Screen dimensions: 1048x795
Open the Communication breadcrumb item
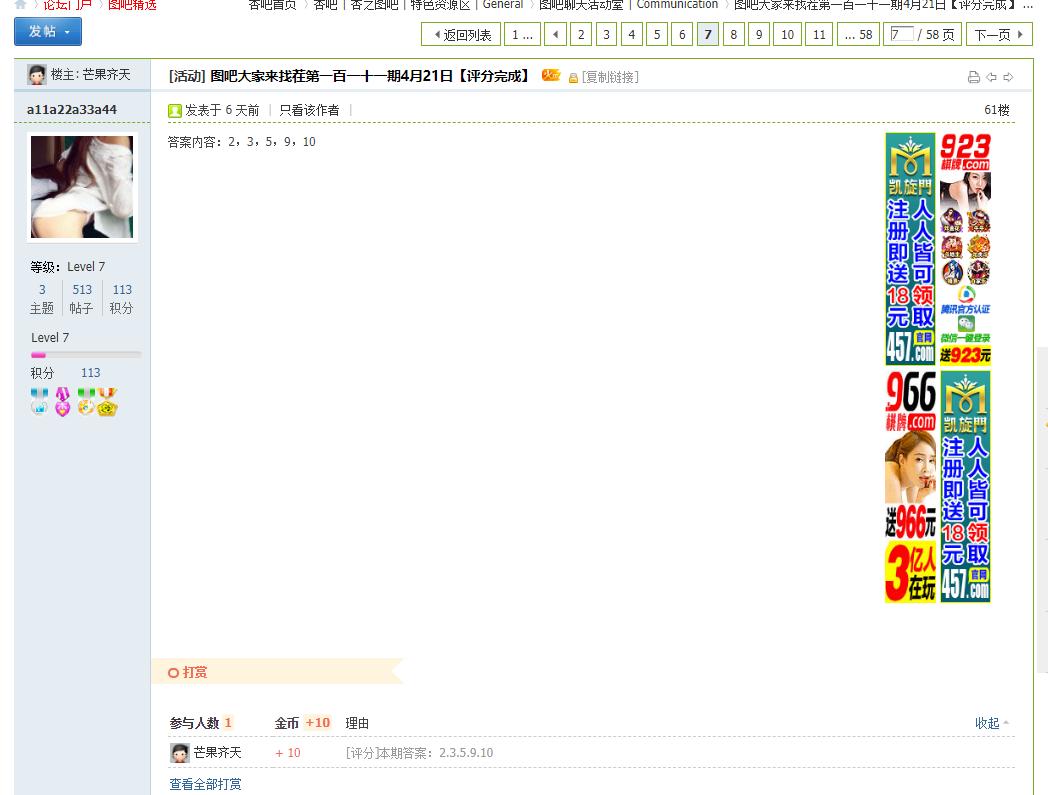(x=677, y=5)
